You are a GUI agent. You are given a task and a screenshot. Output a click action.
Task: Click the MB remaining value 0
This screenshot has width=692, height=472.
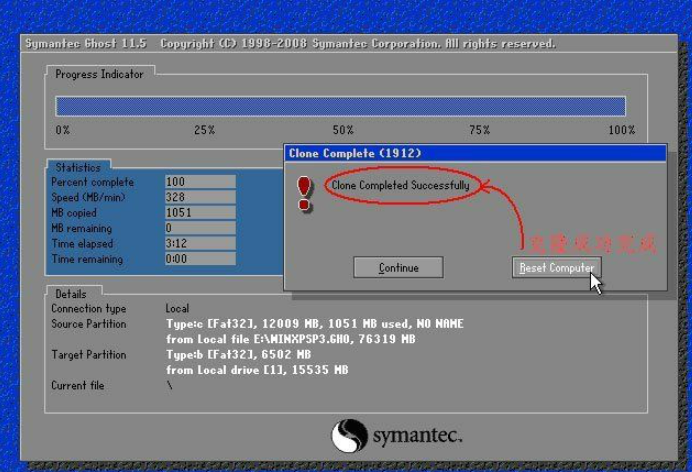coord(200,228)
